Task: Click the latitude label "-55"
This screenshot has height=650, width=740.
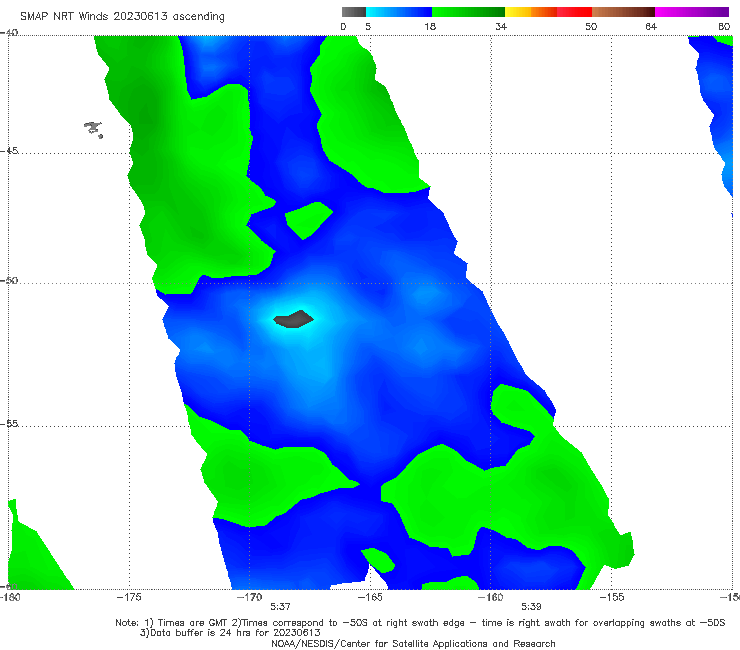Action: pos(9,423)
